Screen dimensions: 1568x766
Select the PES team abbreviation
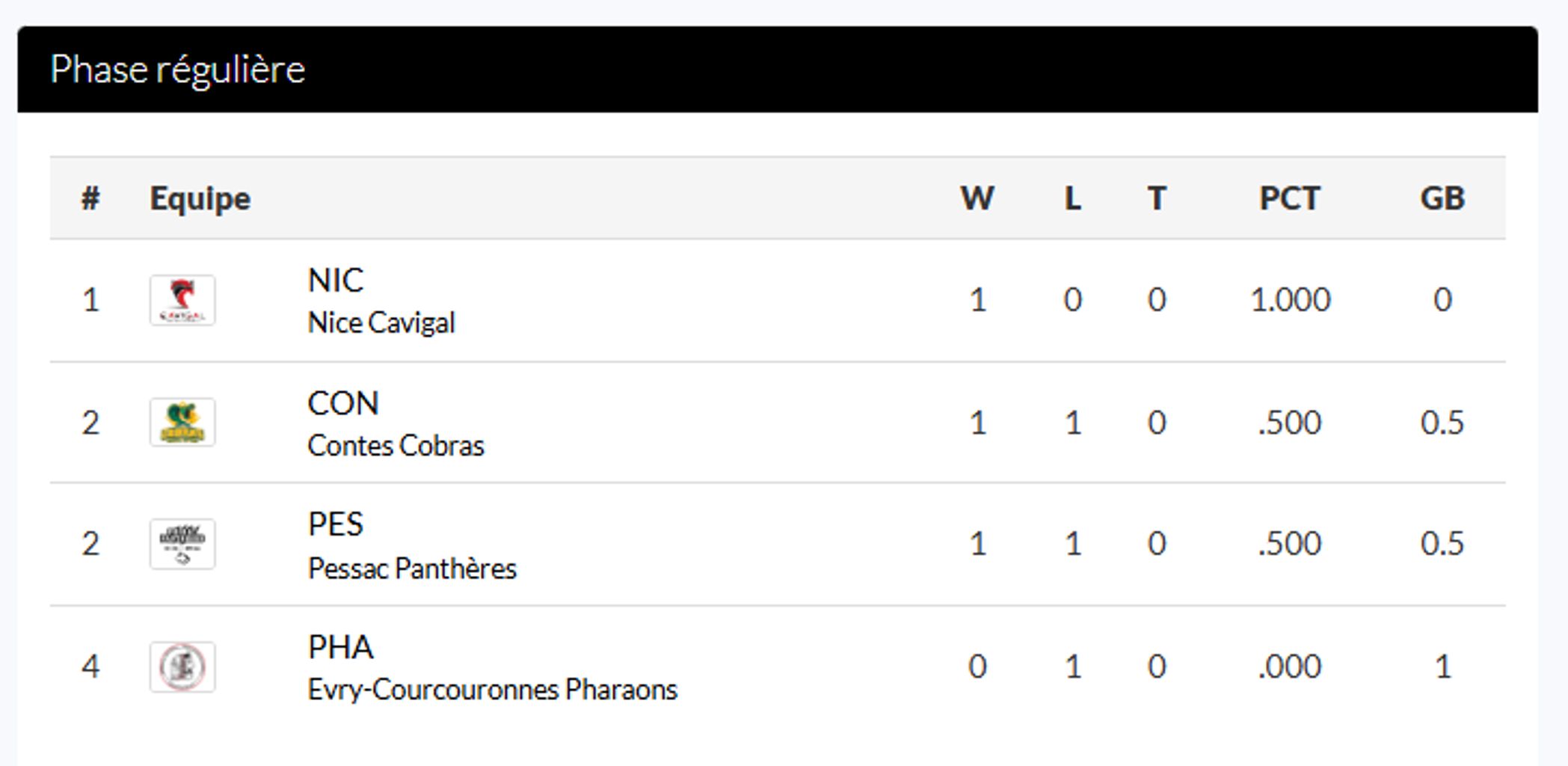pos(336,524)
